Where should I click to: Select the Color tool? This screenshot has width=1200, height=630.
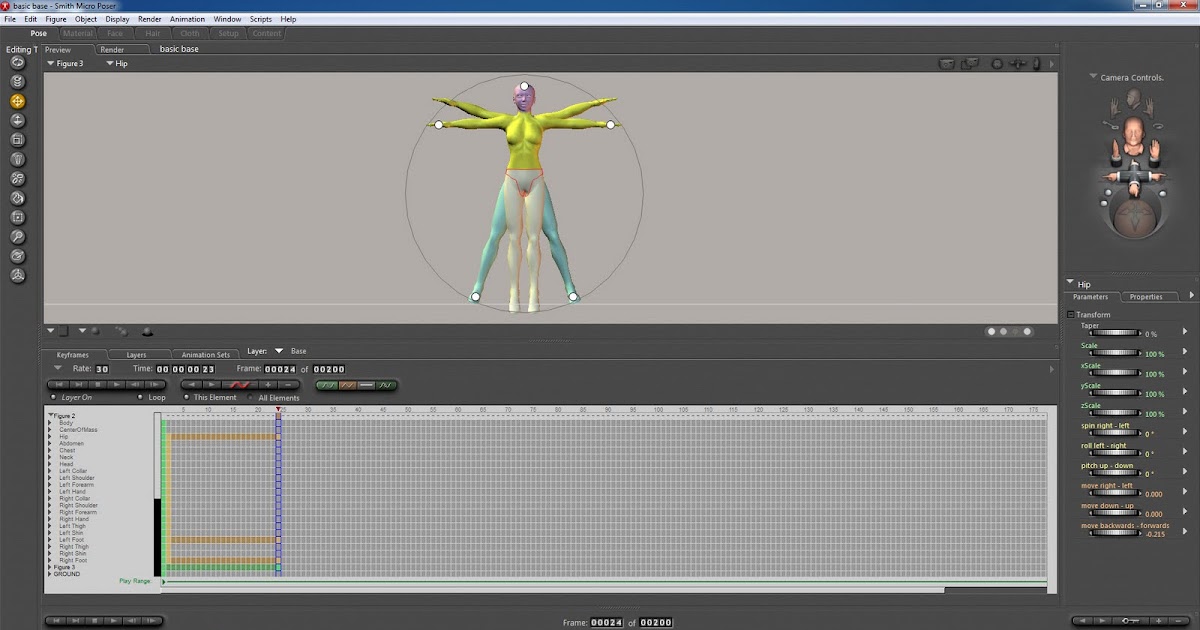[x=18, y=198]
